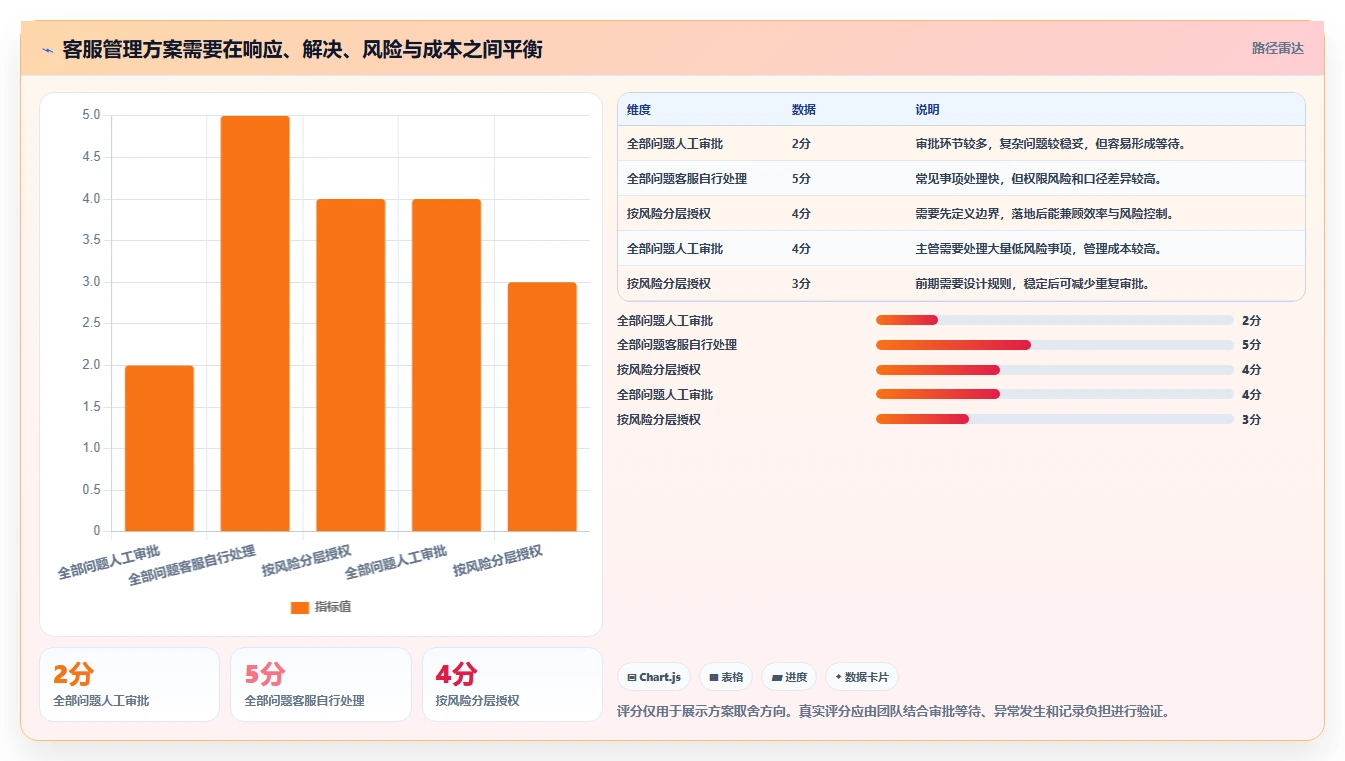
Task: Click the chart bar reaching 2.0
Action: coord(159,448)
